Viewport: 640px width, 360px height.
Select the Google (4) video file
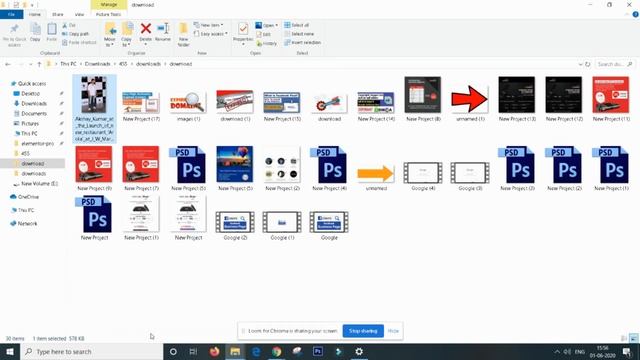tap(423, 172)
